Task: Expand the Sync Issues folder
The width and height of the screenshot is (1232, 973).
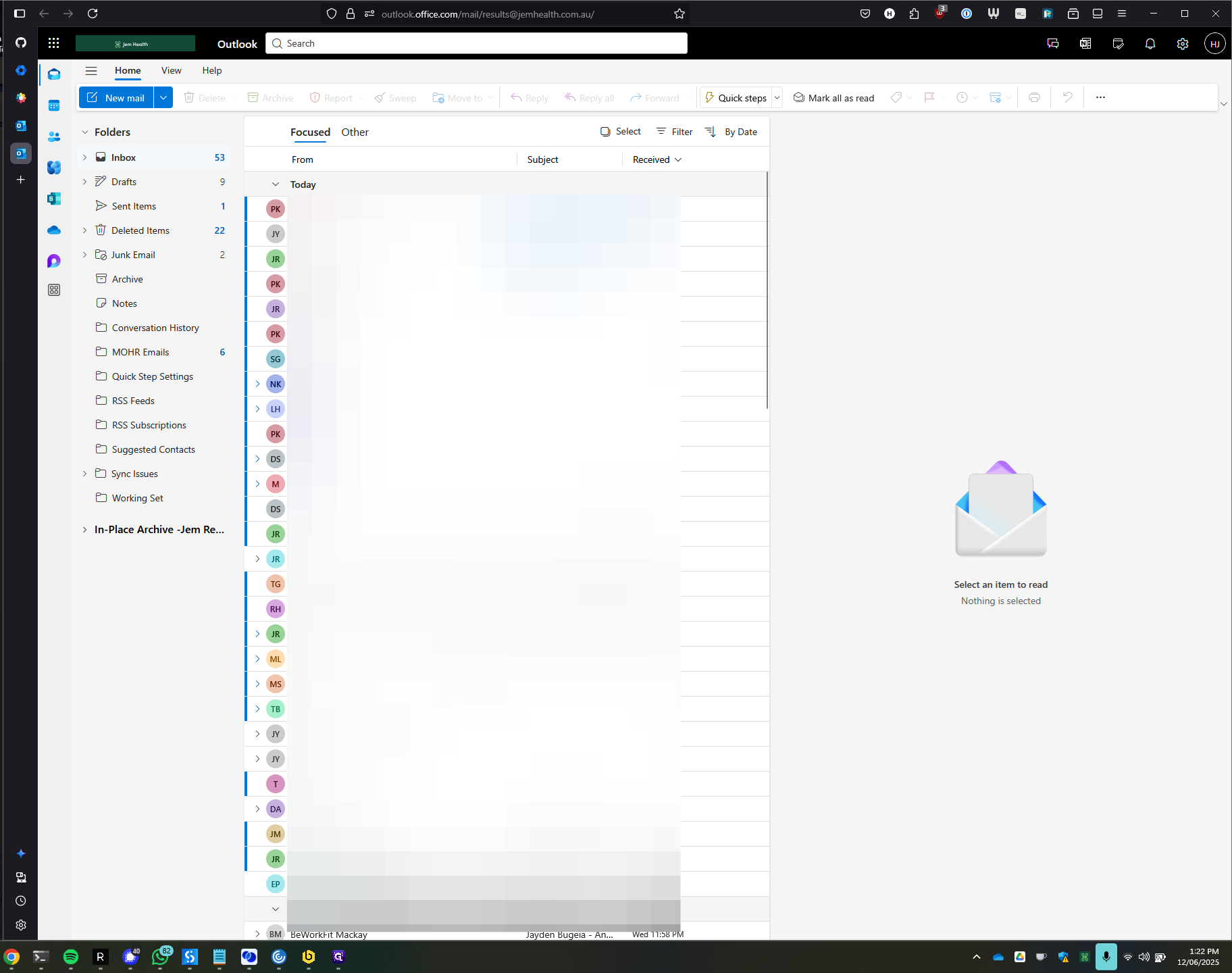Action: (84, 474)
